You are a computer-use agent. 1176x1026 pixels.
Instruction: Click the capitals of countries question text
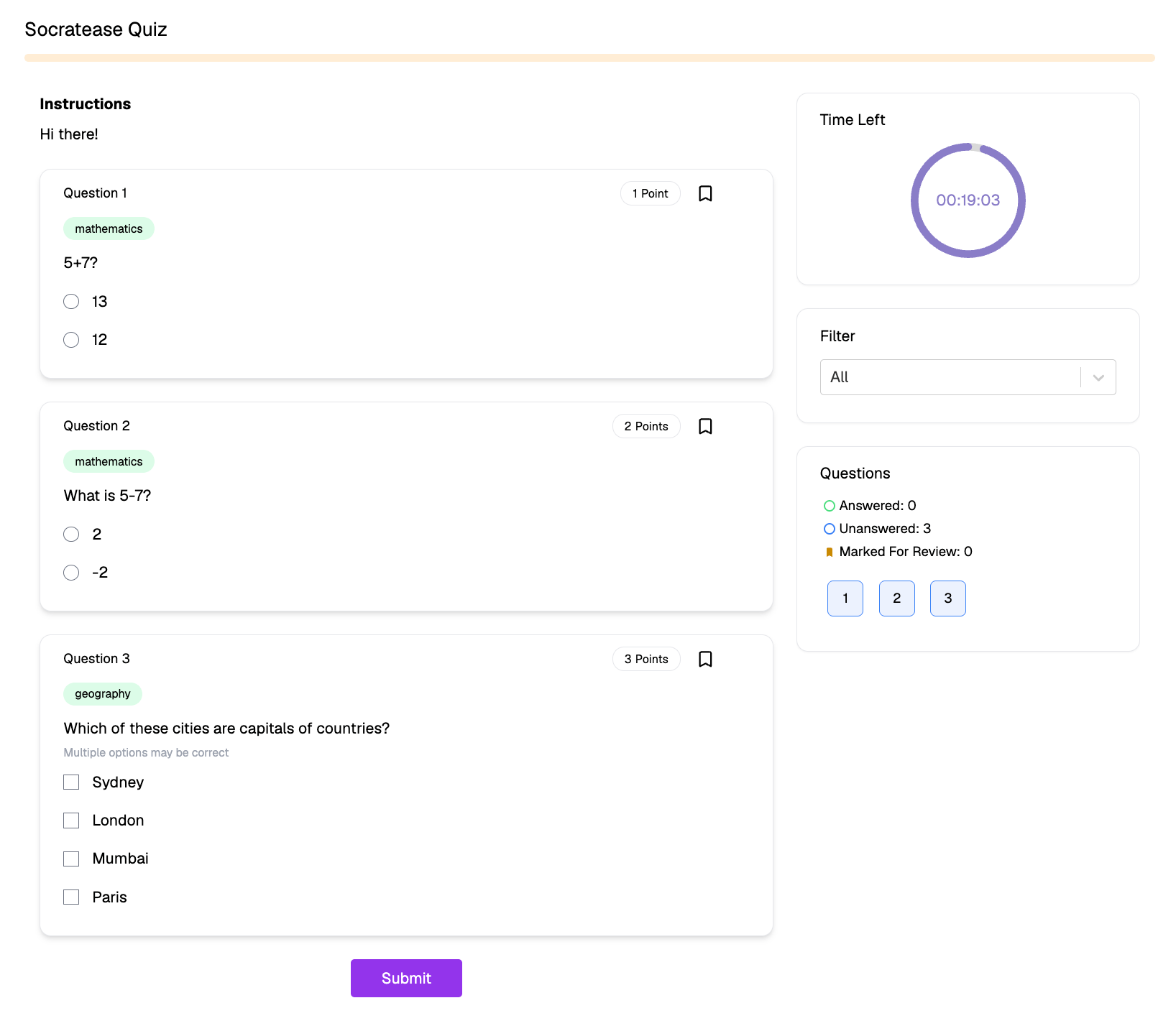tap(226, 729)
